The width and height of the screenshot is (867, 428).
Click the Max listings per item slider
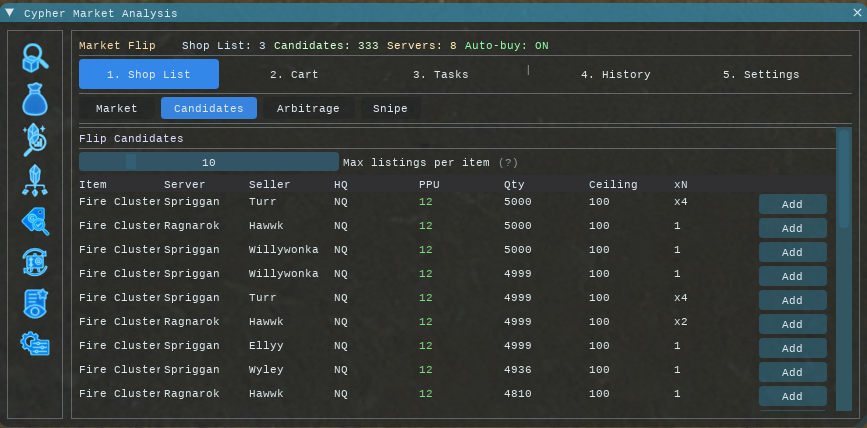pyautogui.click(x=209, y=162)
